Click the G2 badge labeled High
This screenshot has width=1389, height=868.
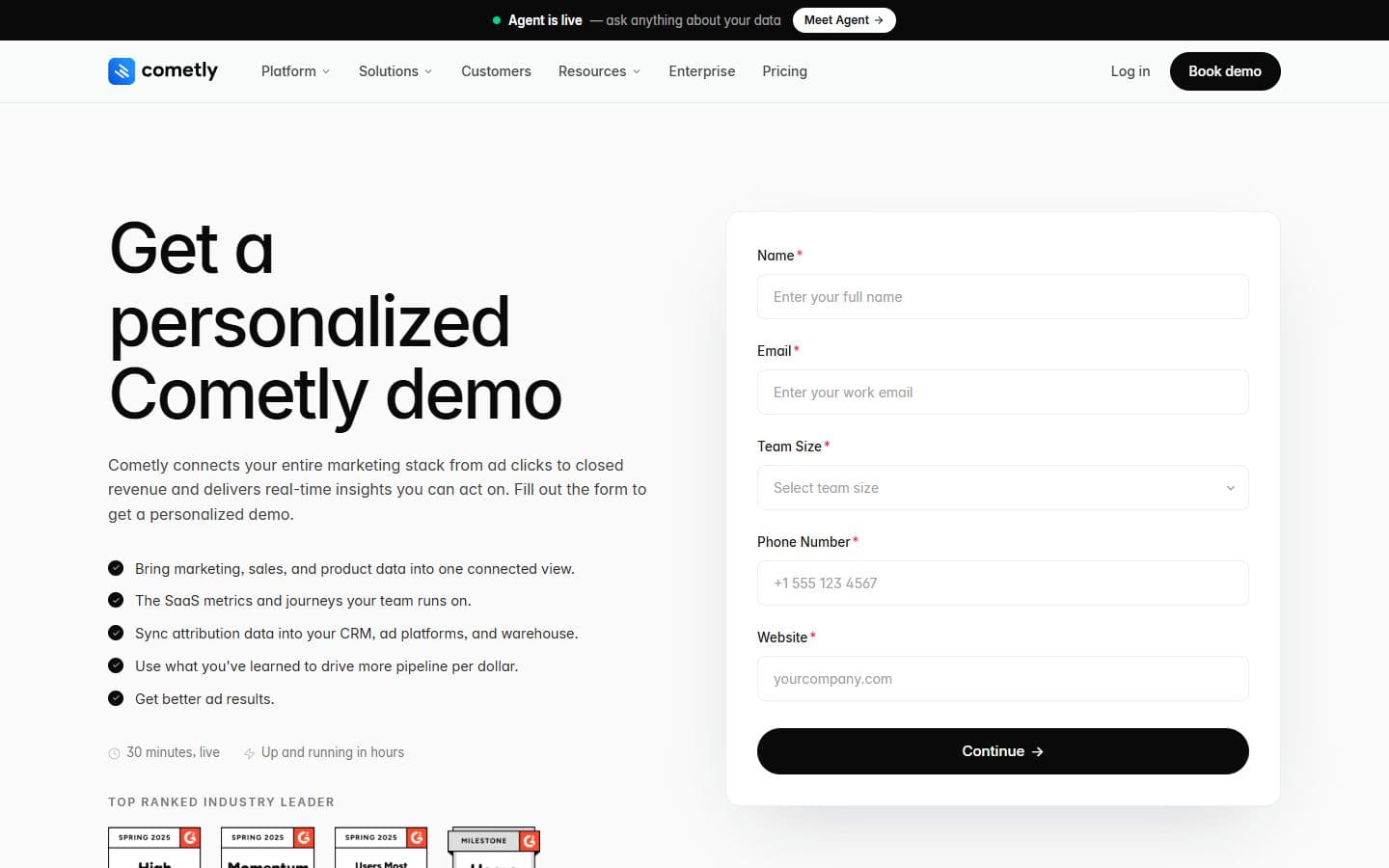click(x=154, y=848)
